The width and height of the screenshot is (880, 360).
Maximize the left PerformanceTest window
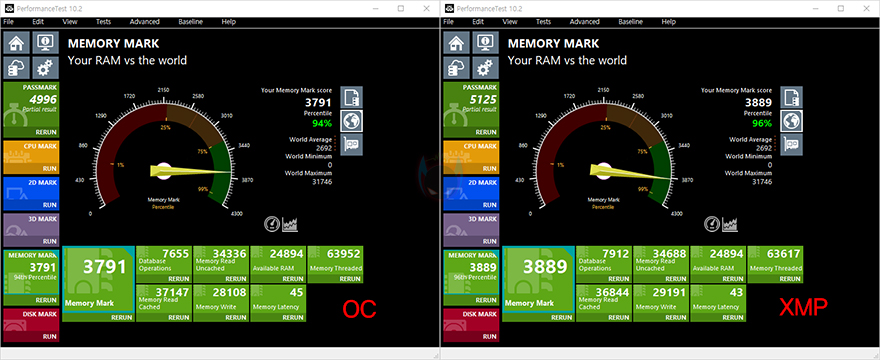[401, 8]
